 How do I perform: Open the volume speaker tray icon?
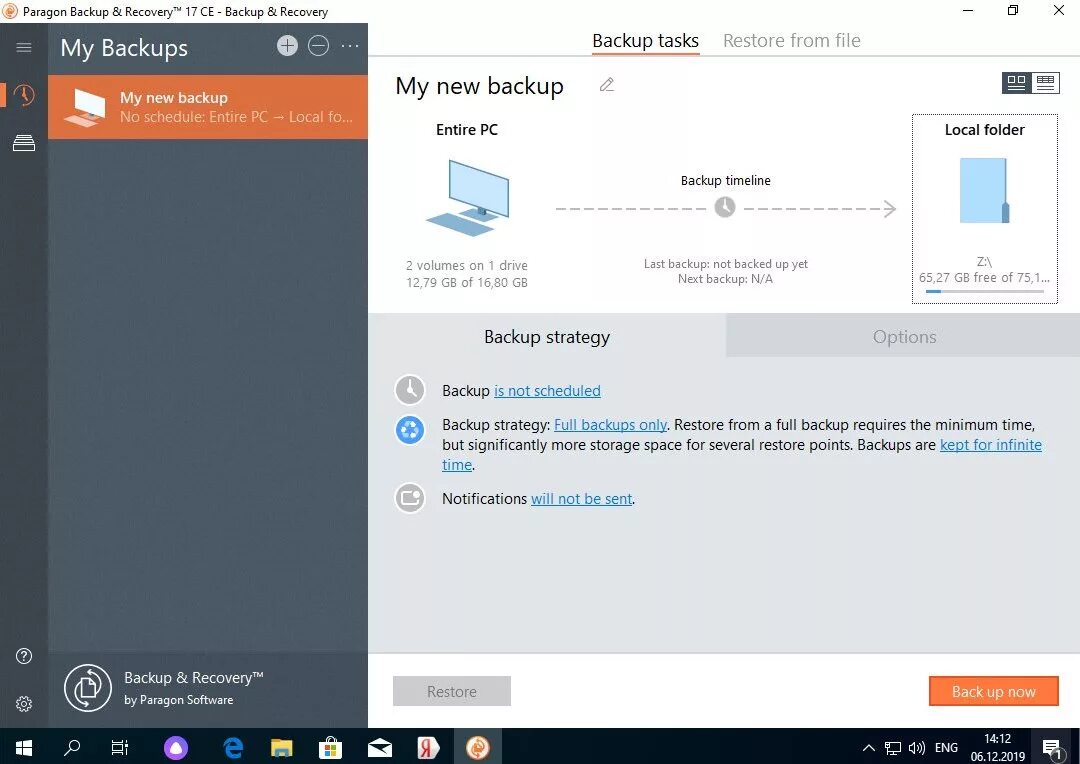(917, 747)
